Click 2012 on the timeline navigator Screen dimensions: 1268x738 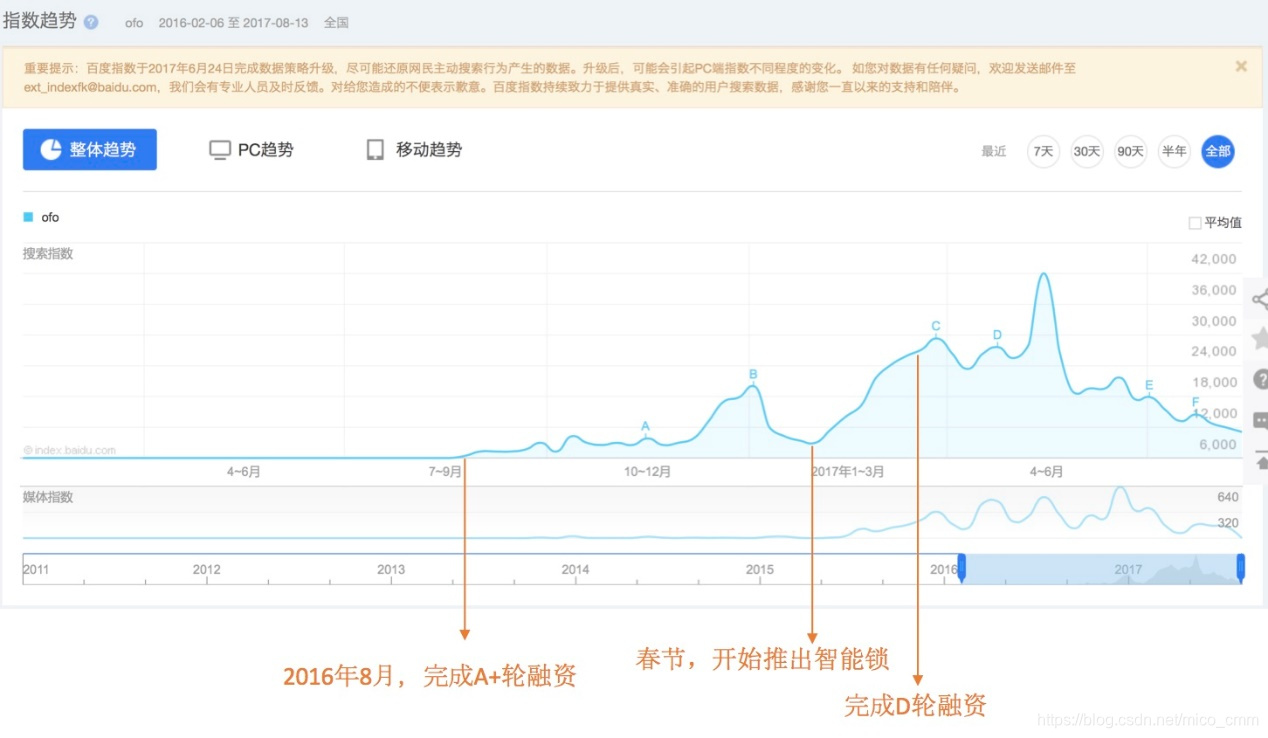[206, 569]
